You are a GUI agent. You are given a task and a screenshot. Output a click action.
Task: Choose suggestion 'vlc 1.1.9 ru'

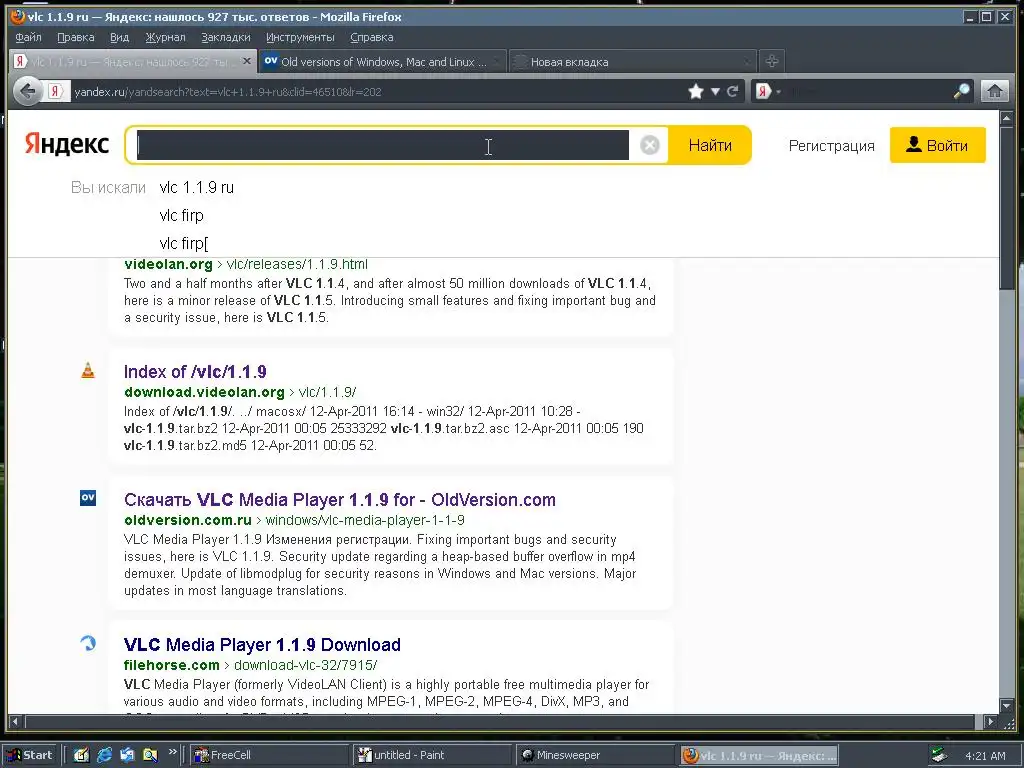(x=197, y=187)
